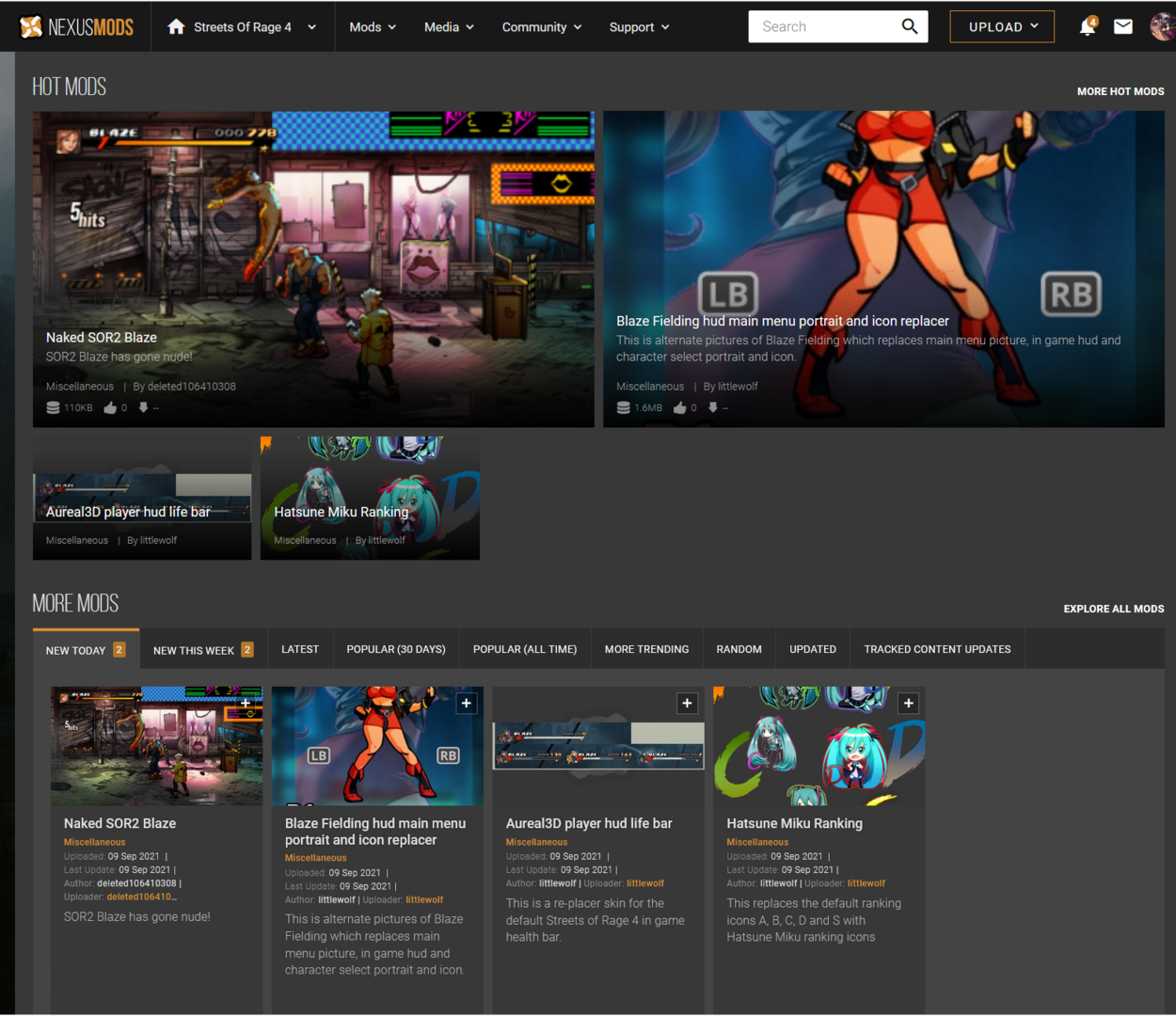The image size is (1176, 1016).
Task: Open uploader littlewolf link on Blaze Fielding card
Action: coord(424,899)
